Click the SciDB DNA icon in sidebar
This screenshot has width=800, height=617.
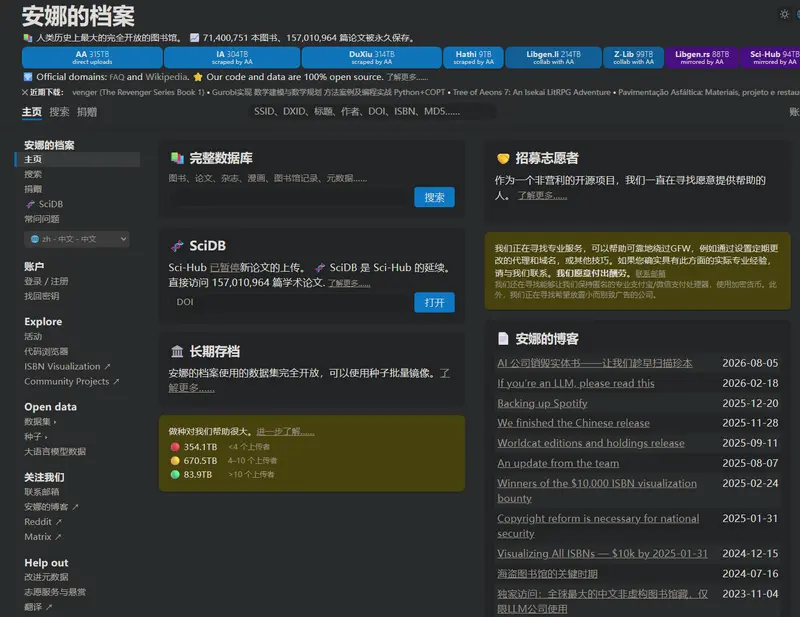pos(30,204)
